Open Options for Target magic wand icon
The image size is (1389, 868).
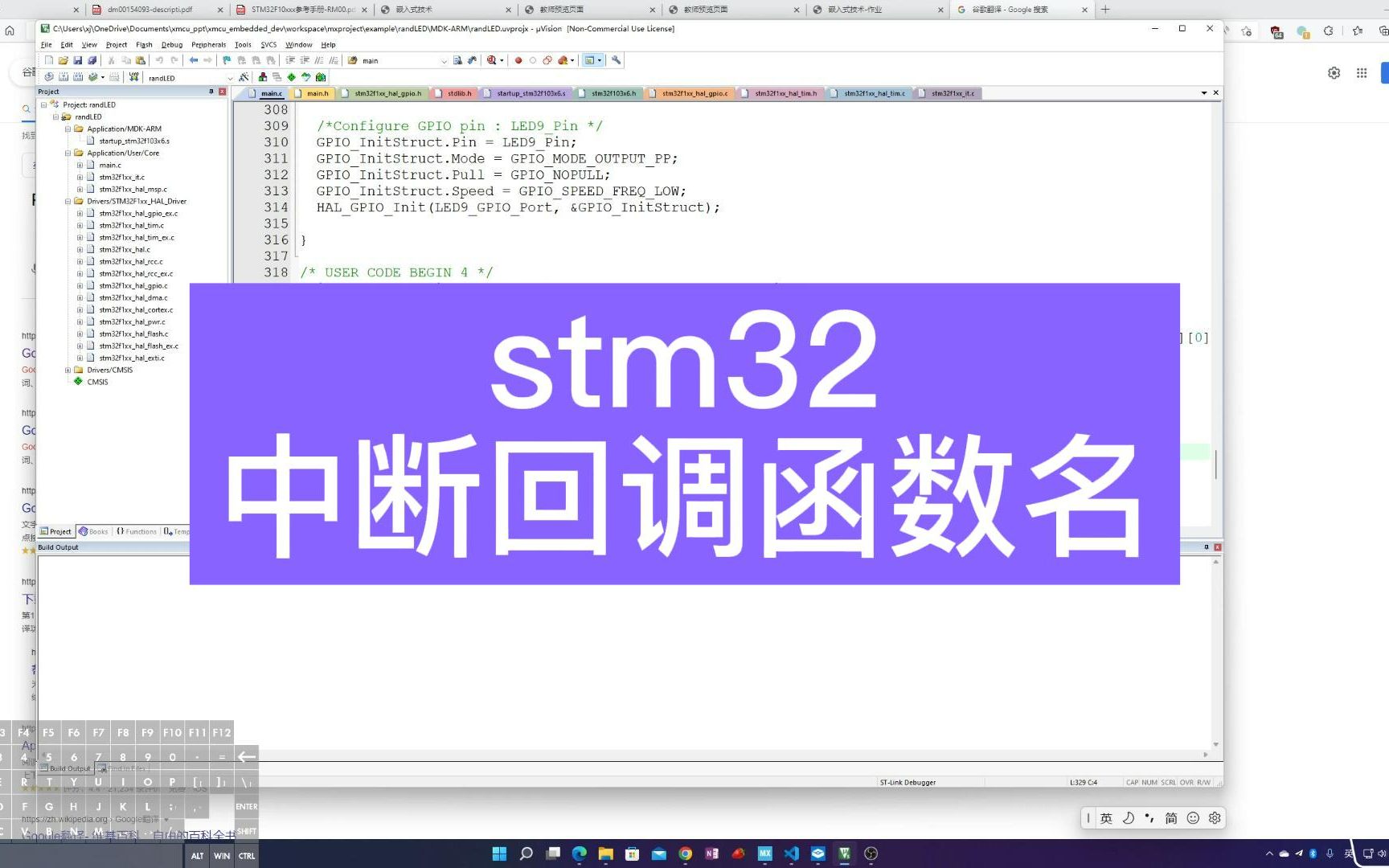point(244,77)
